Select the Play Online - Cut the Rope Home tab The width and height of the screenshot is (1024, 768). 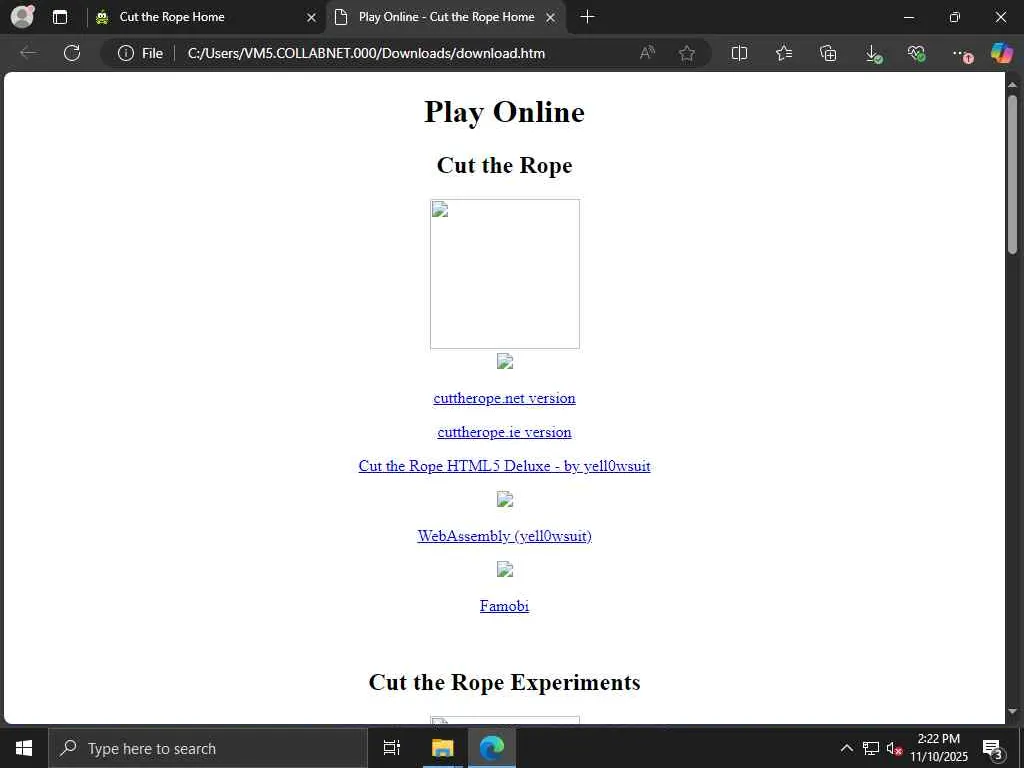pyautogui.click(x=446, y=17)
